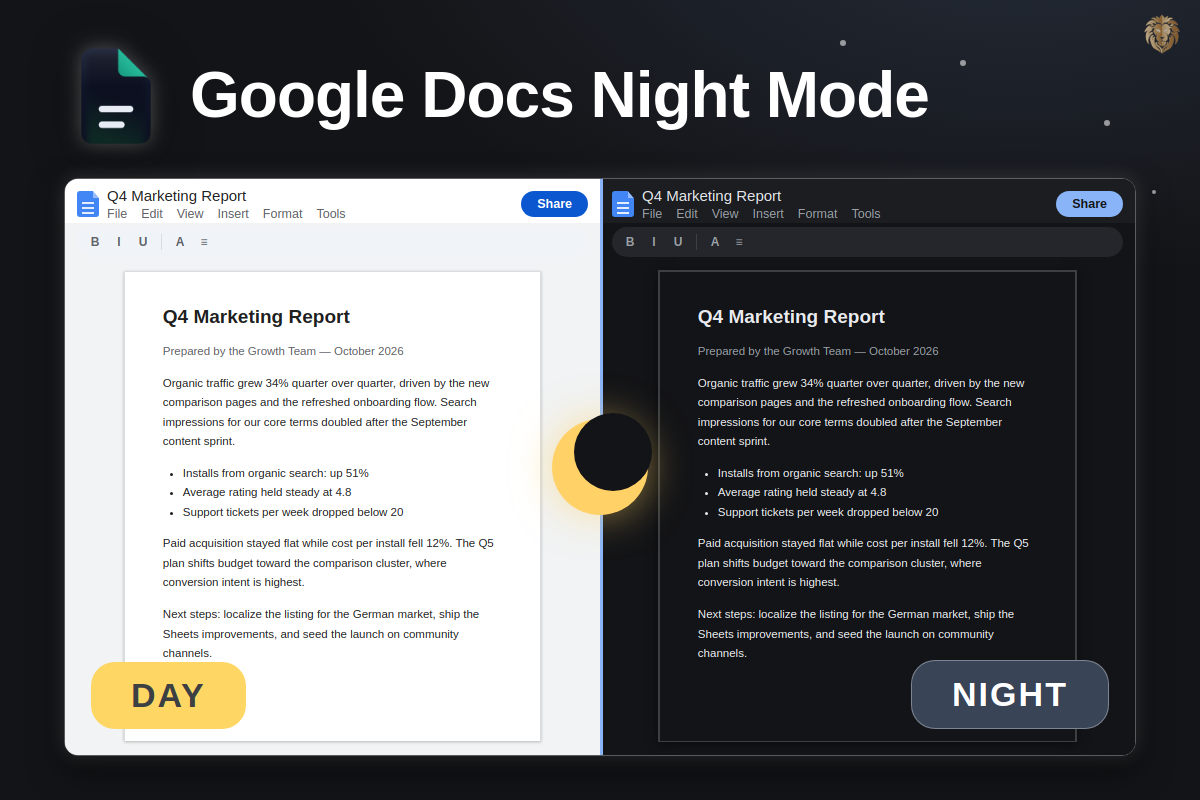Open text color A in the day pane toolbar
Viewport: 1200px width, 800px height.
(180, 242)
